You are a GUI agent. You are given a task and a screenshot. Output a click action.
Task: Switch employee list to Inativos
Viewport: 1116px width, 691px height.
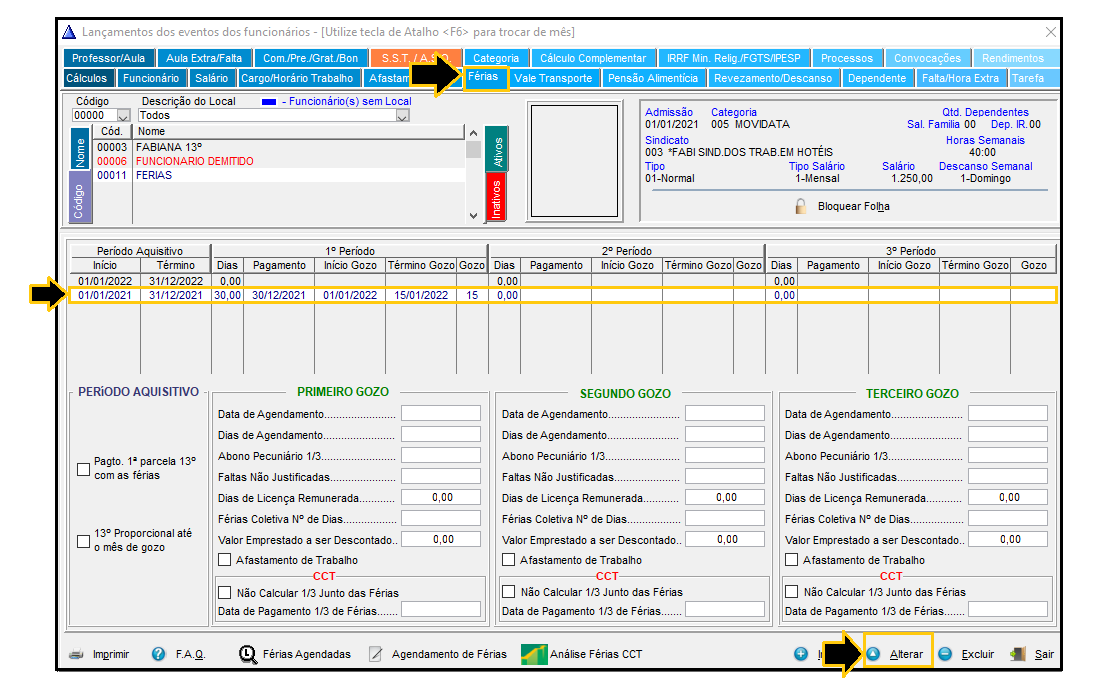click(x=496, y=198)
